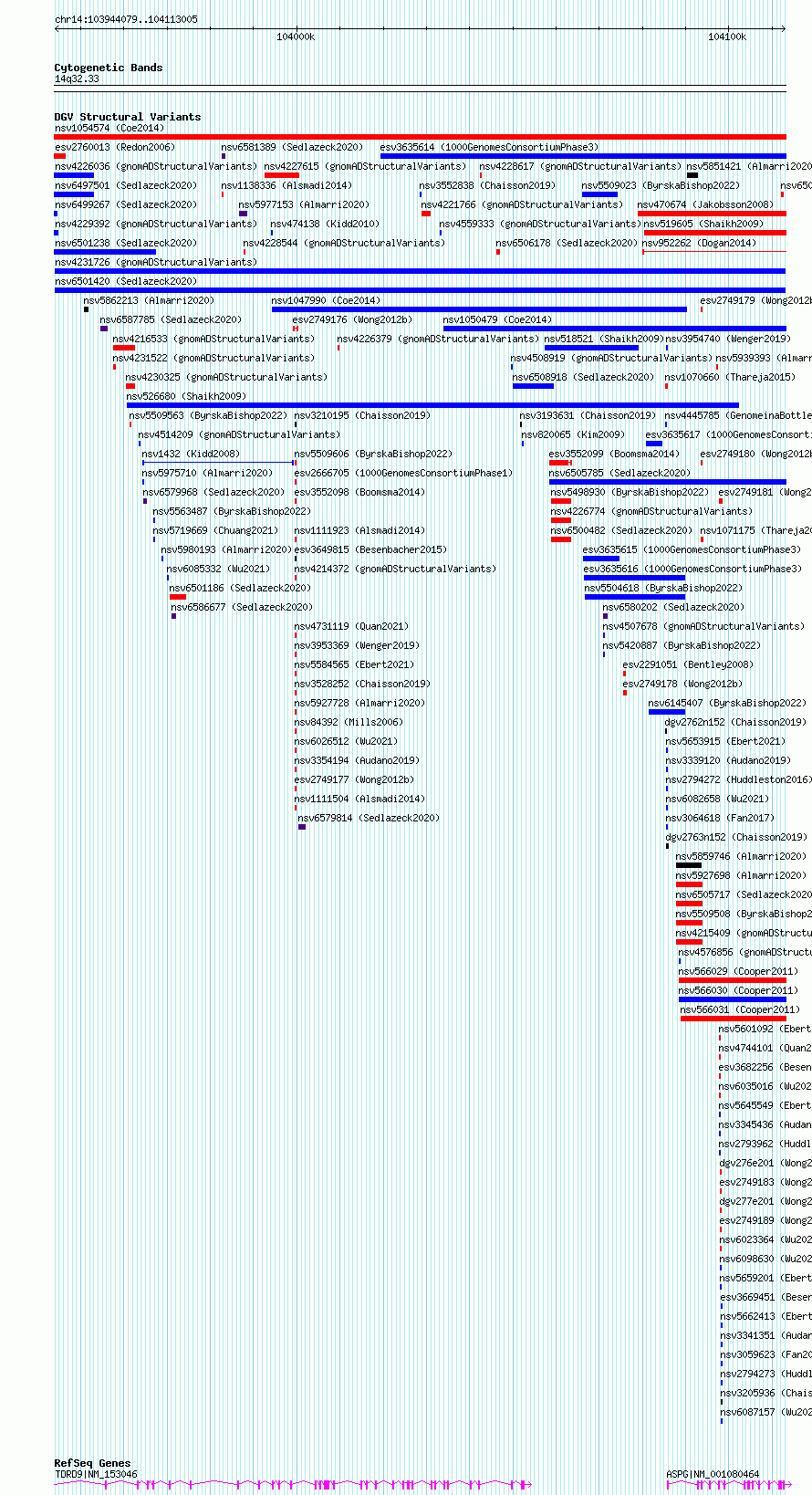
Task: Click nsv6586677 (Sedlazeck2020) label
Action: (242, 607)
